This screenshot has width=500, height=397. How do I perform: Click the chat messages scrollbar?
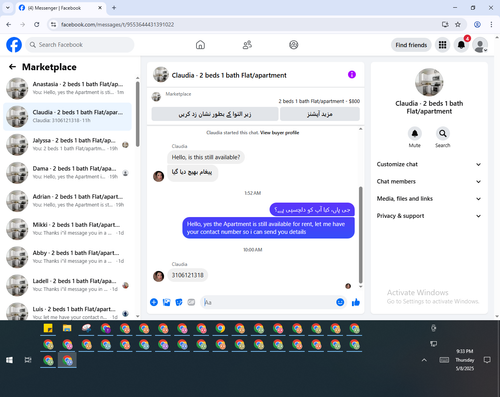[360, 235]
